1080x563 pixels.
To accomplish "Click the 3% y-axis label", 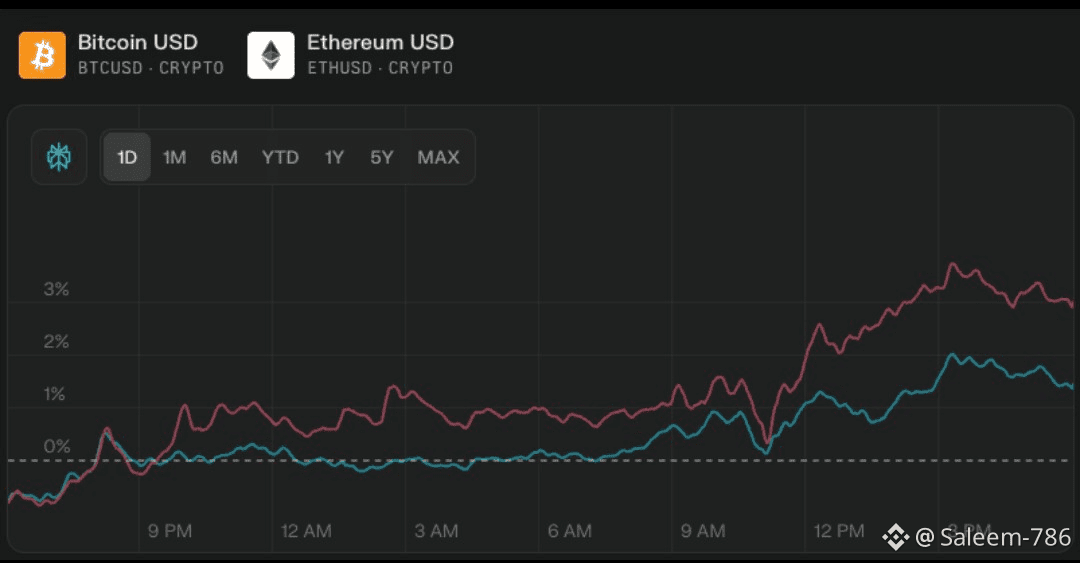I will [56, 290].
